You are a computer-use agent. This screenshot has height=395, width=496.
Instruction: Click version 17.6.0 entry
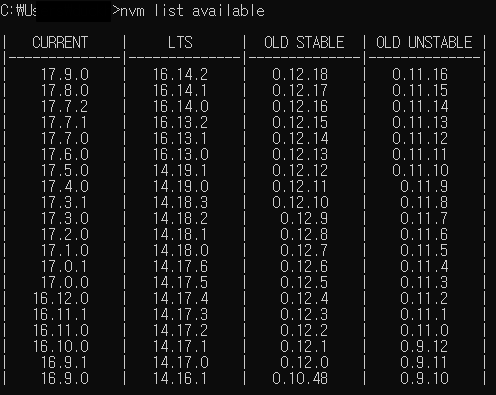pos(65,154)
